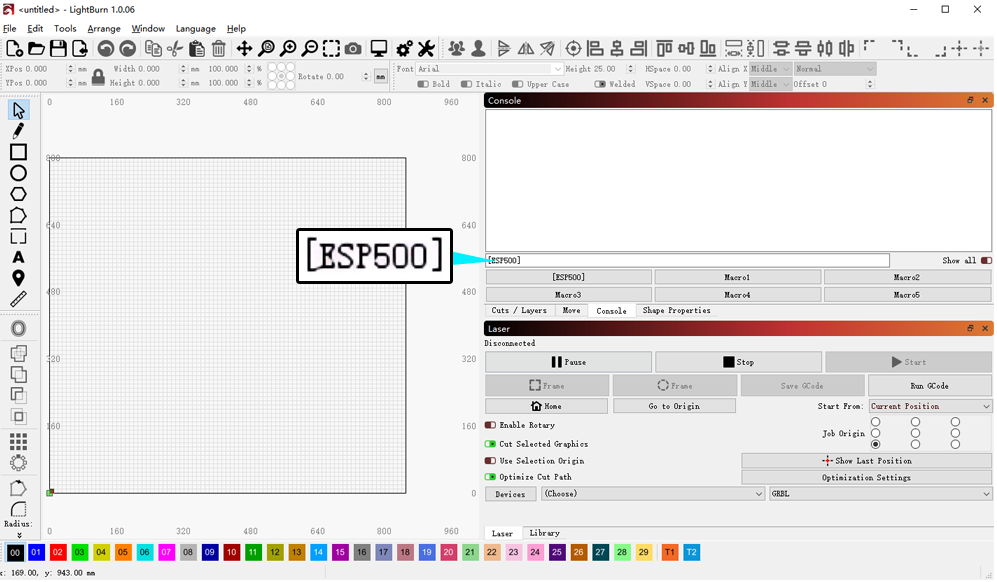Click the Run GCode button
Screen dimensions: 997x582
pyautogui.click(x=930, y=385)
